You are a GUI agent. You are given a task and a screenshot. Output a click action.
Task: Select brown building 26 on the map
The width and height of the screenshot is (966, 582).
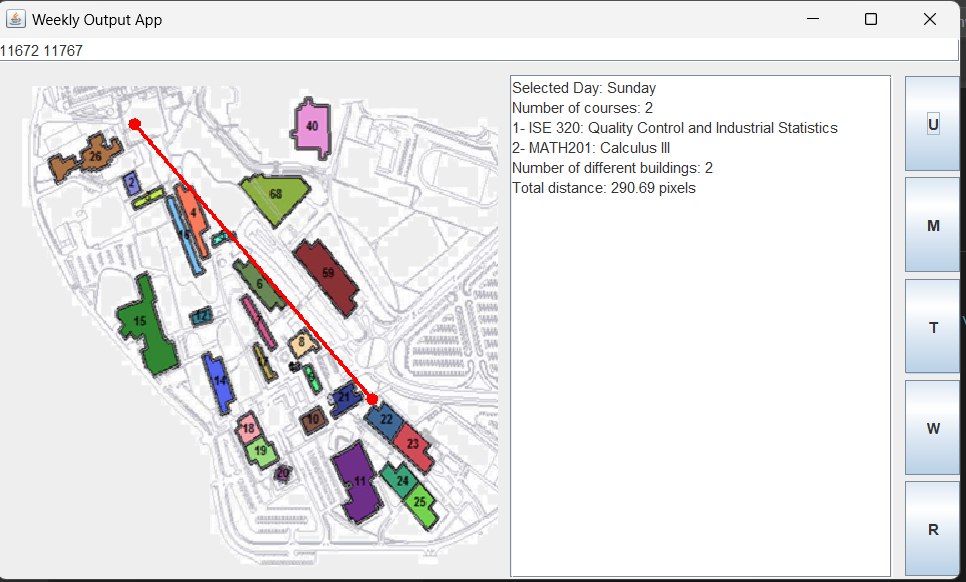86,158
